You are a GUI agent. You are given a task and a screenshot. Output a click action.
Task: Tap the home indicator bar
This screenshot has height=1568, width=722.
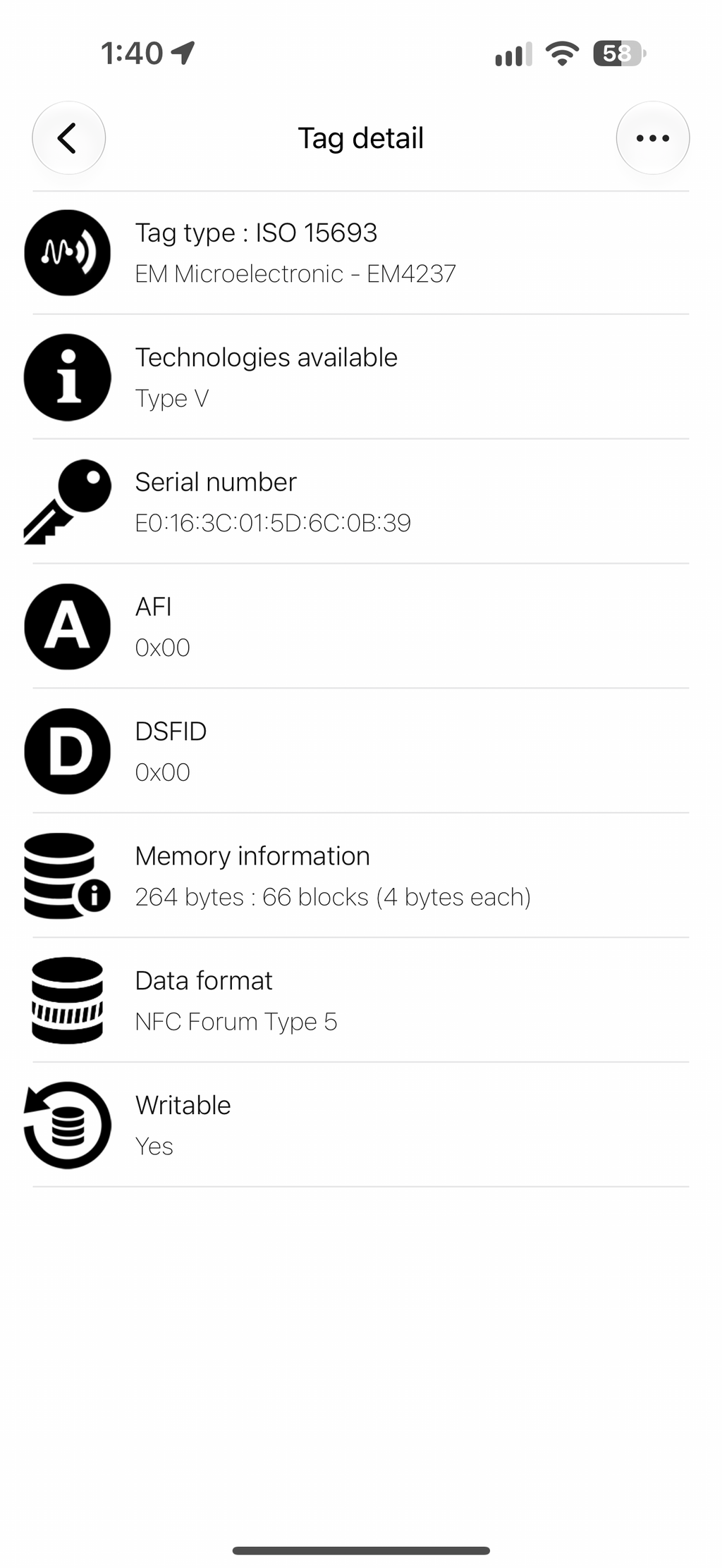click(x=361, y=1550)
